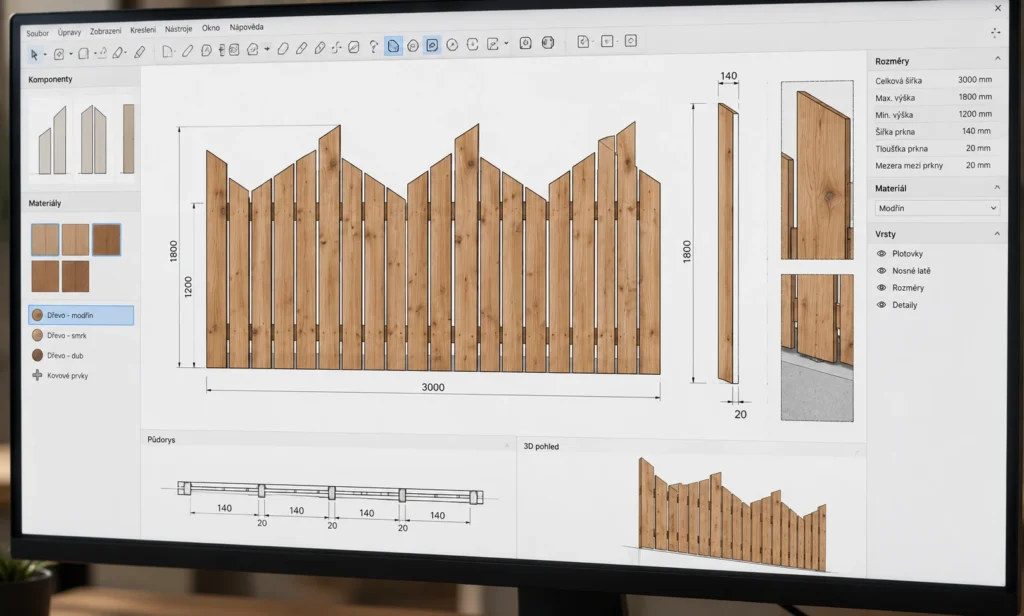This screenshot has height=616, width=1024.
Task: Edit Max. výška value 1800 mm
Action: tap(974, 97)
